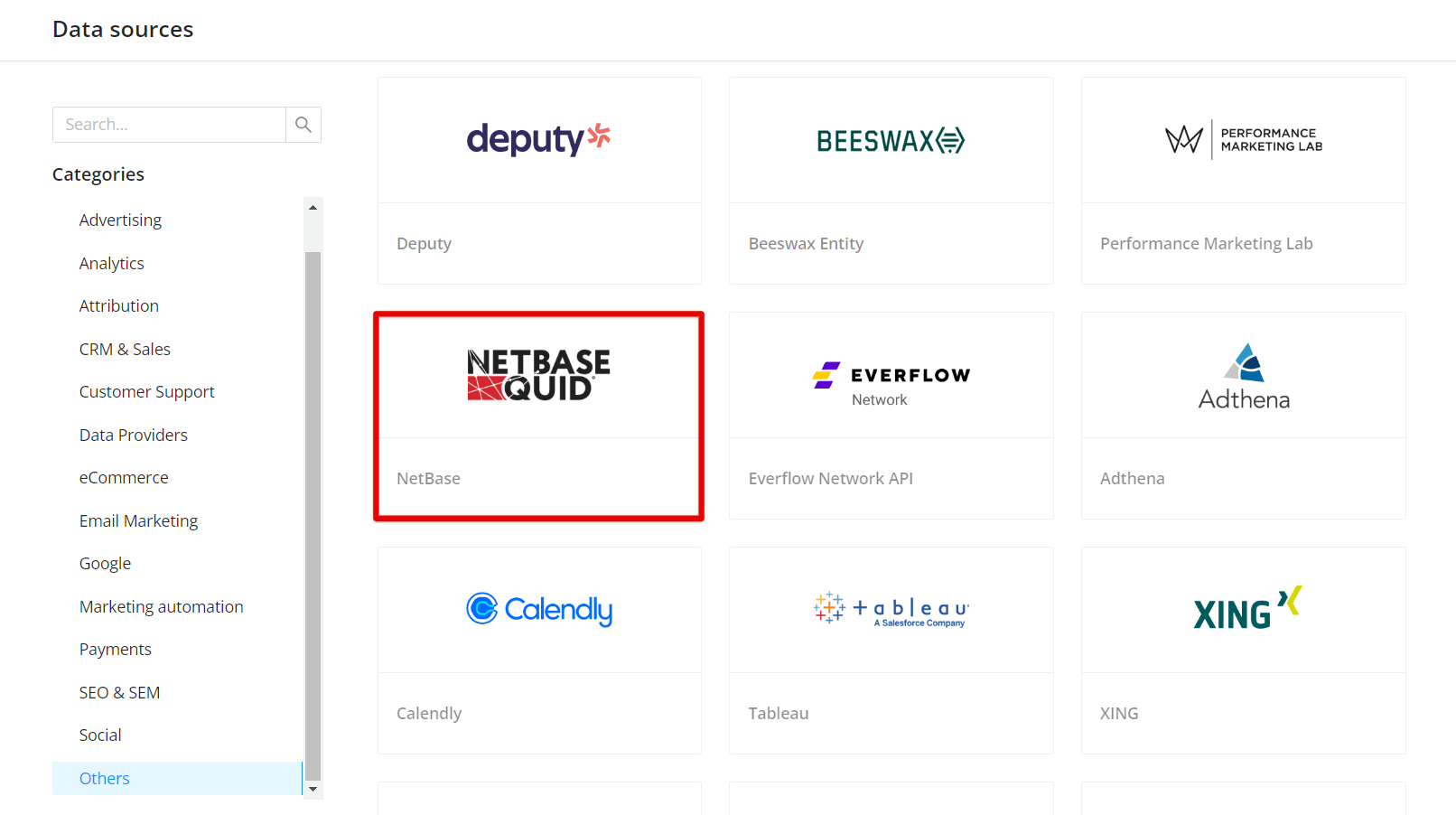Open the highlighted NetBase integration
This screenshot has width=1456, height=815.
pyautogui.click(x=538, y=416)
